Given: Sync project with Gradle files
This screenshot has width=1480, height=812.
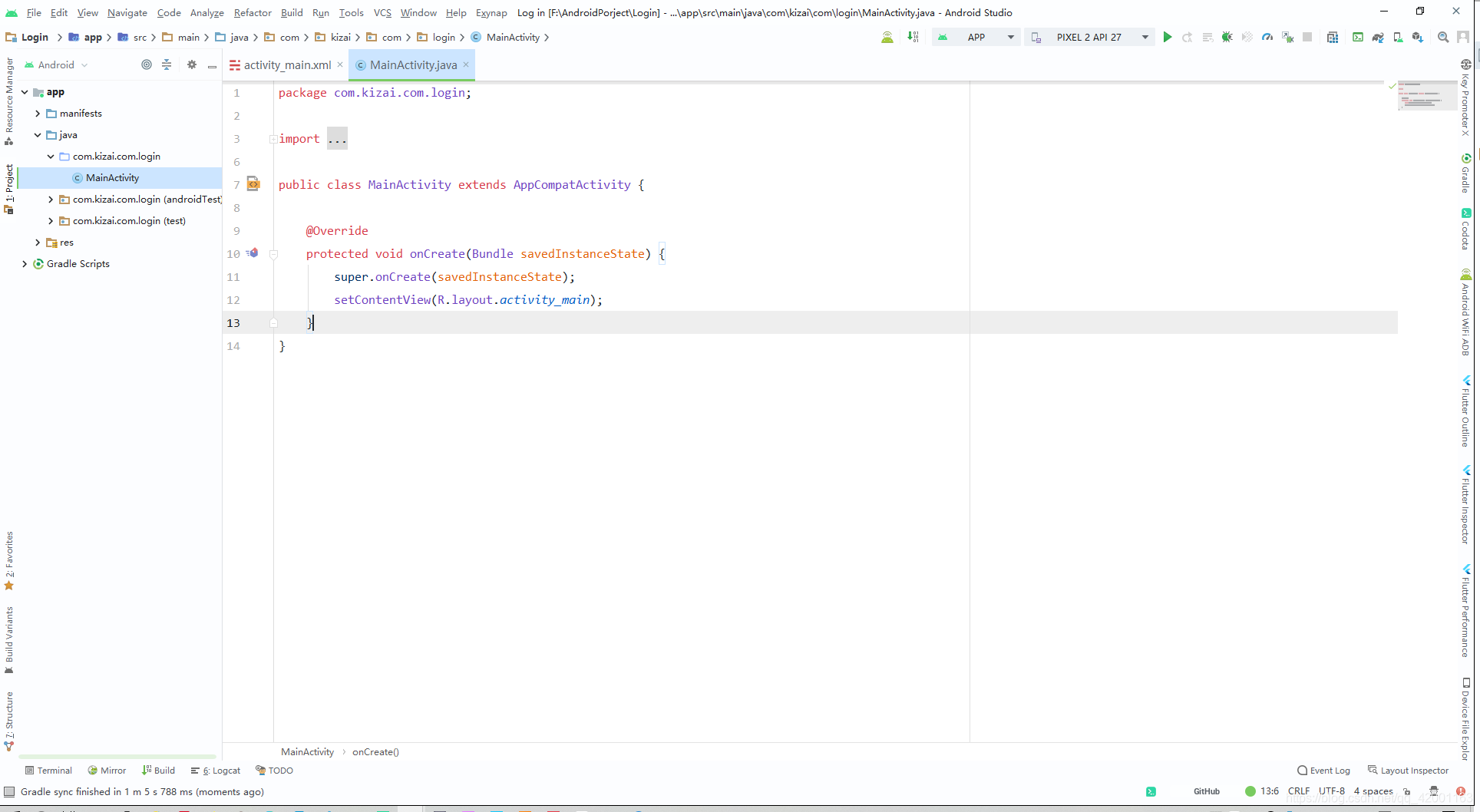Looking at the screenshot, I should (1378, 37).
